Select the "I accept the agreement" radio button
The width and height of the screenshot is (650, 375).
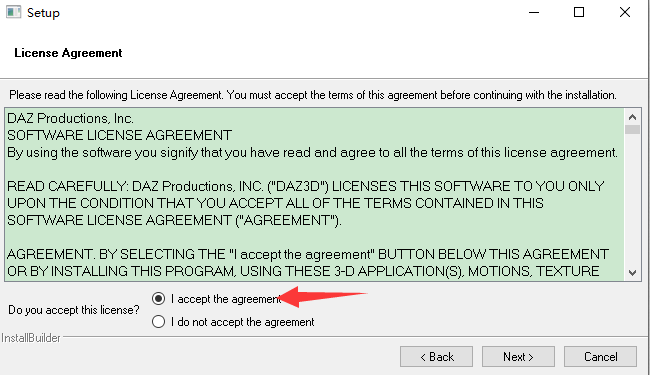[x=158, y=299]
